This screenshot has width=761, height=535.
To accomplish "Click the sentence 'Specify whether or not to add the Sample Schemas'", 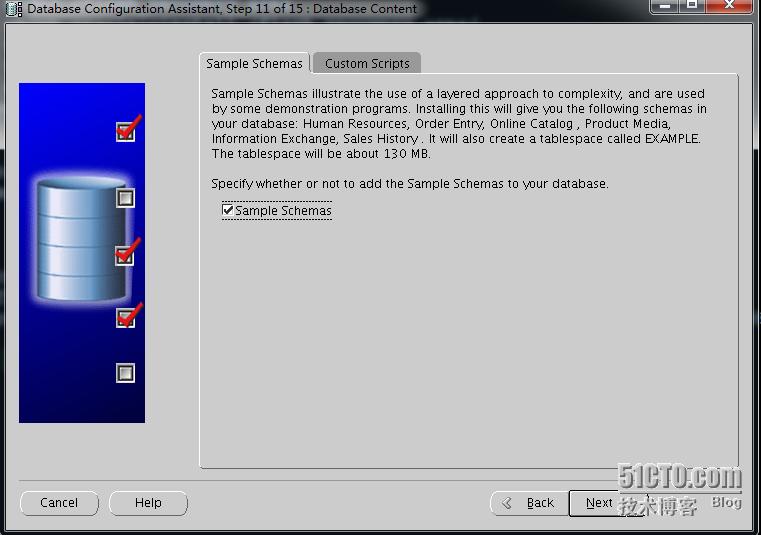I will tap(357, 184).
